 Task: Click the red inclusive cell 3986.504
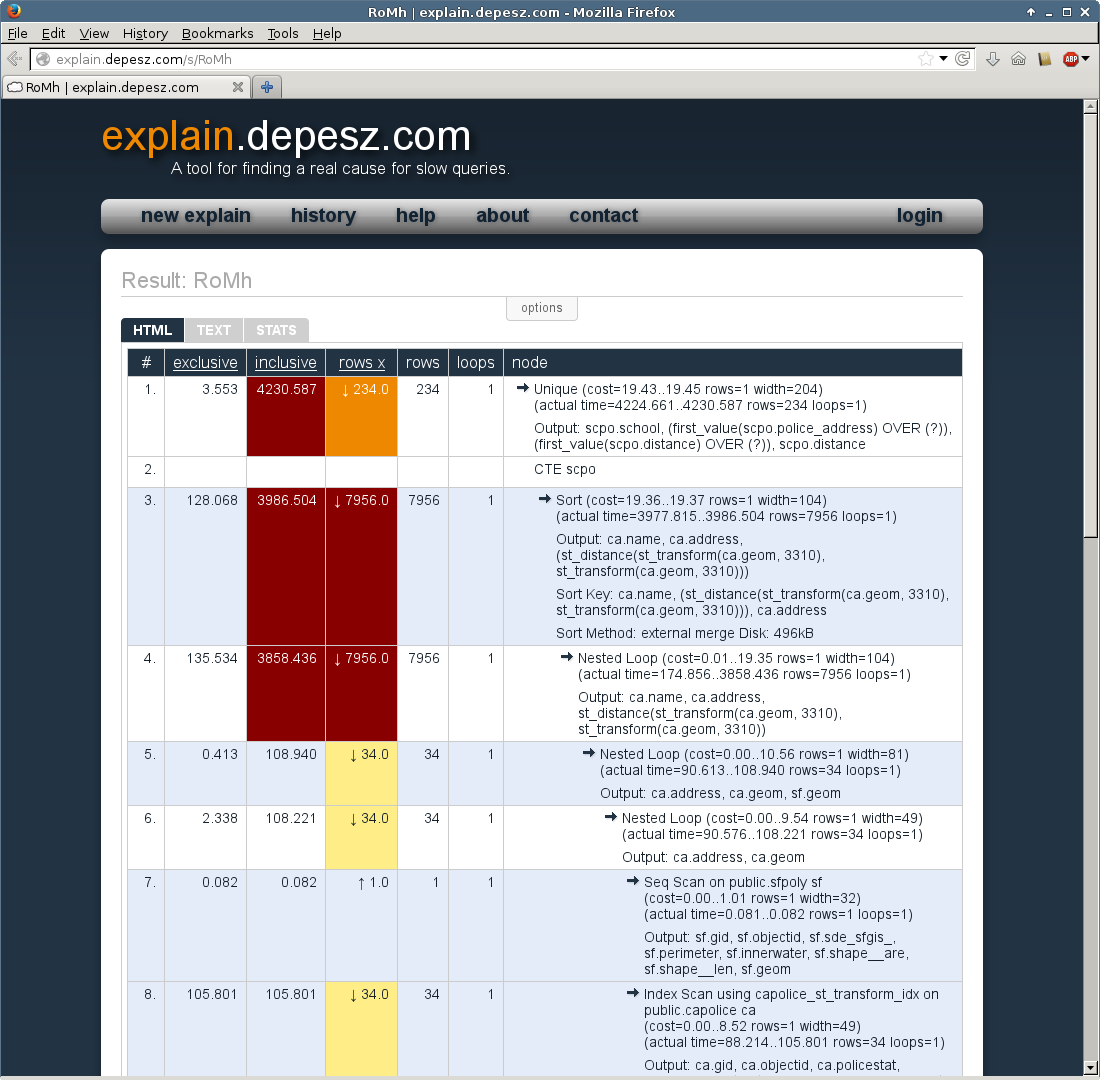(x=286, y=566)
